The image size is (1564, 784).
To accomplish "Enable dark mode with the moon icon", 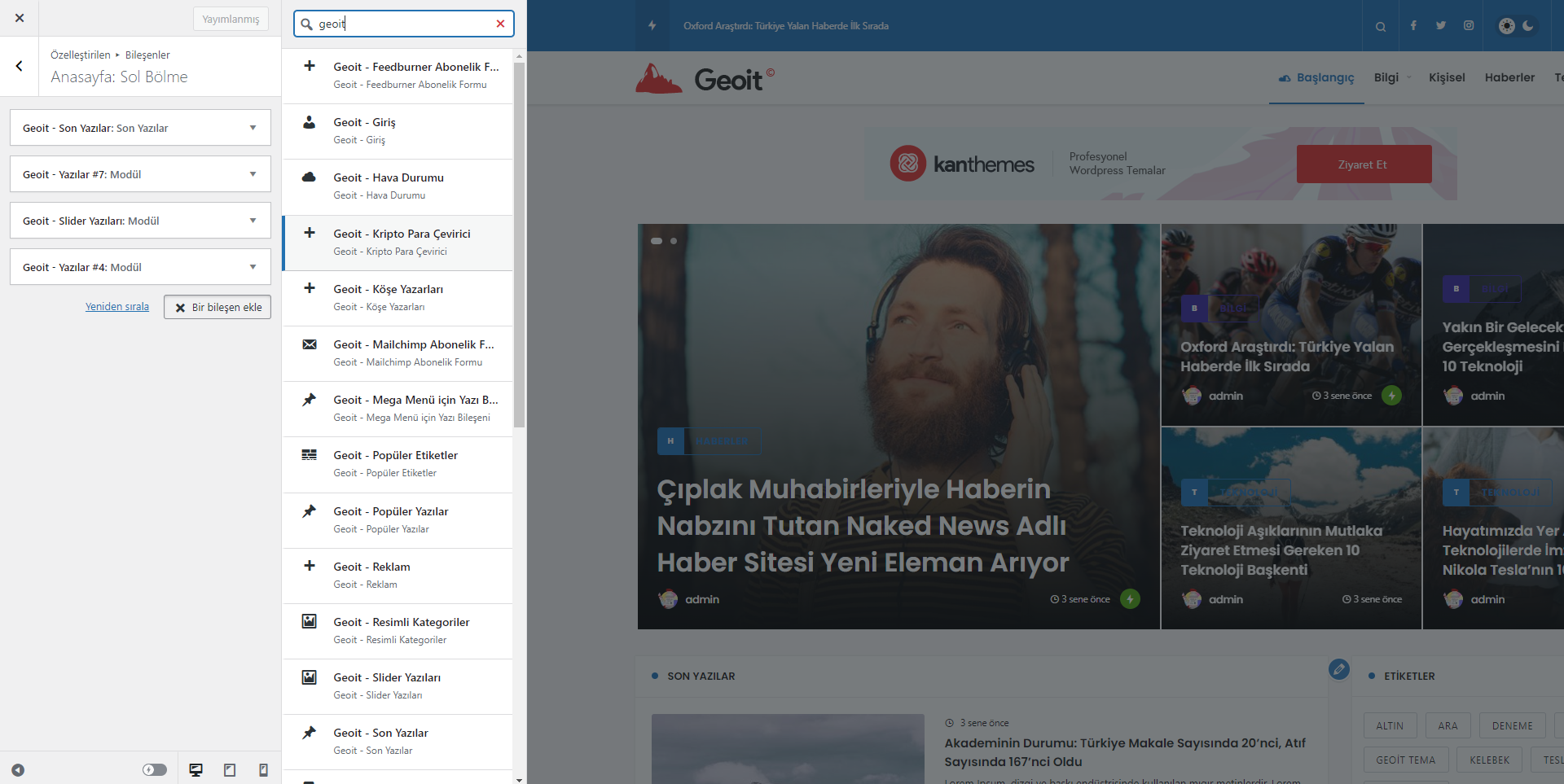I will (1528, 26).
